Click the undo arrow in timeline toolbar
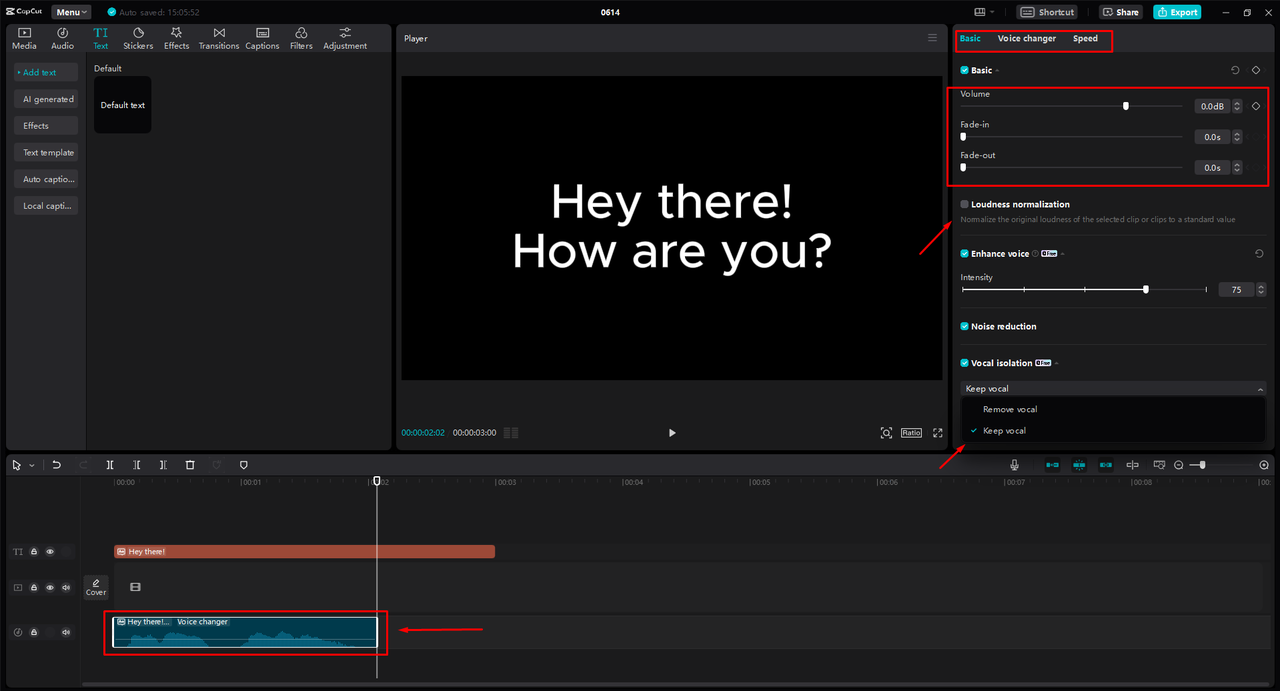This screenshot has height=691, width=1280. click(x=57, y=465)
